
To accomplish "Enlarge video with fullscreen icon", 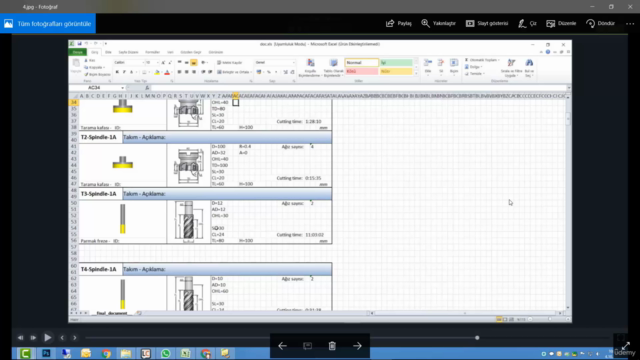I will (626, 346).
